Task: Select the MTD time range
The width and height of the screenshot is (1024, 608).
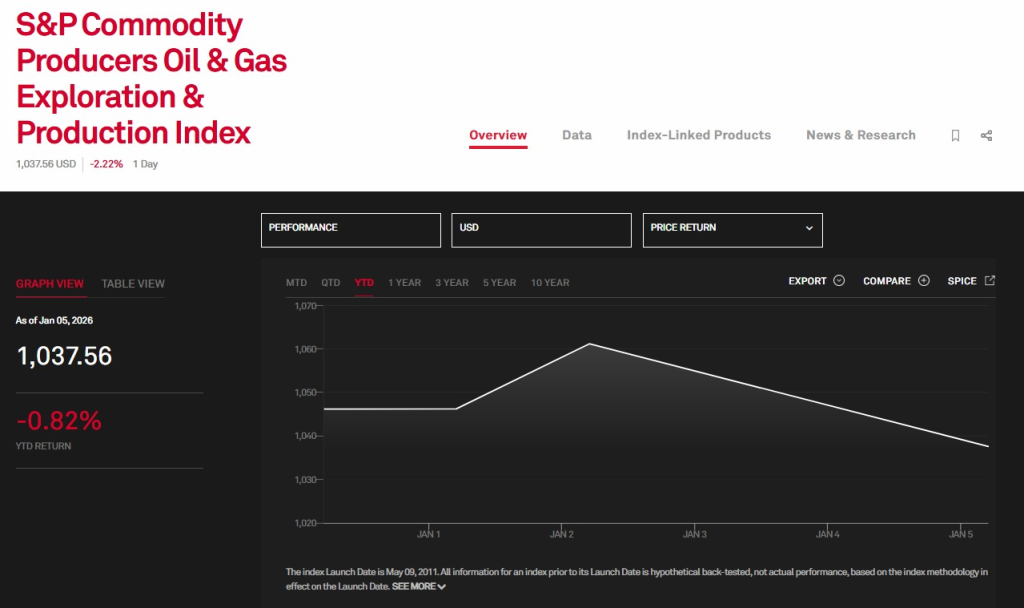Action: pos(296,283)
